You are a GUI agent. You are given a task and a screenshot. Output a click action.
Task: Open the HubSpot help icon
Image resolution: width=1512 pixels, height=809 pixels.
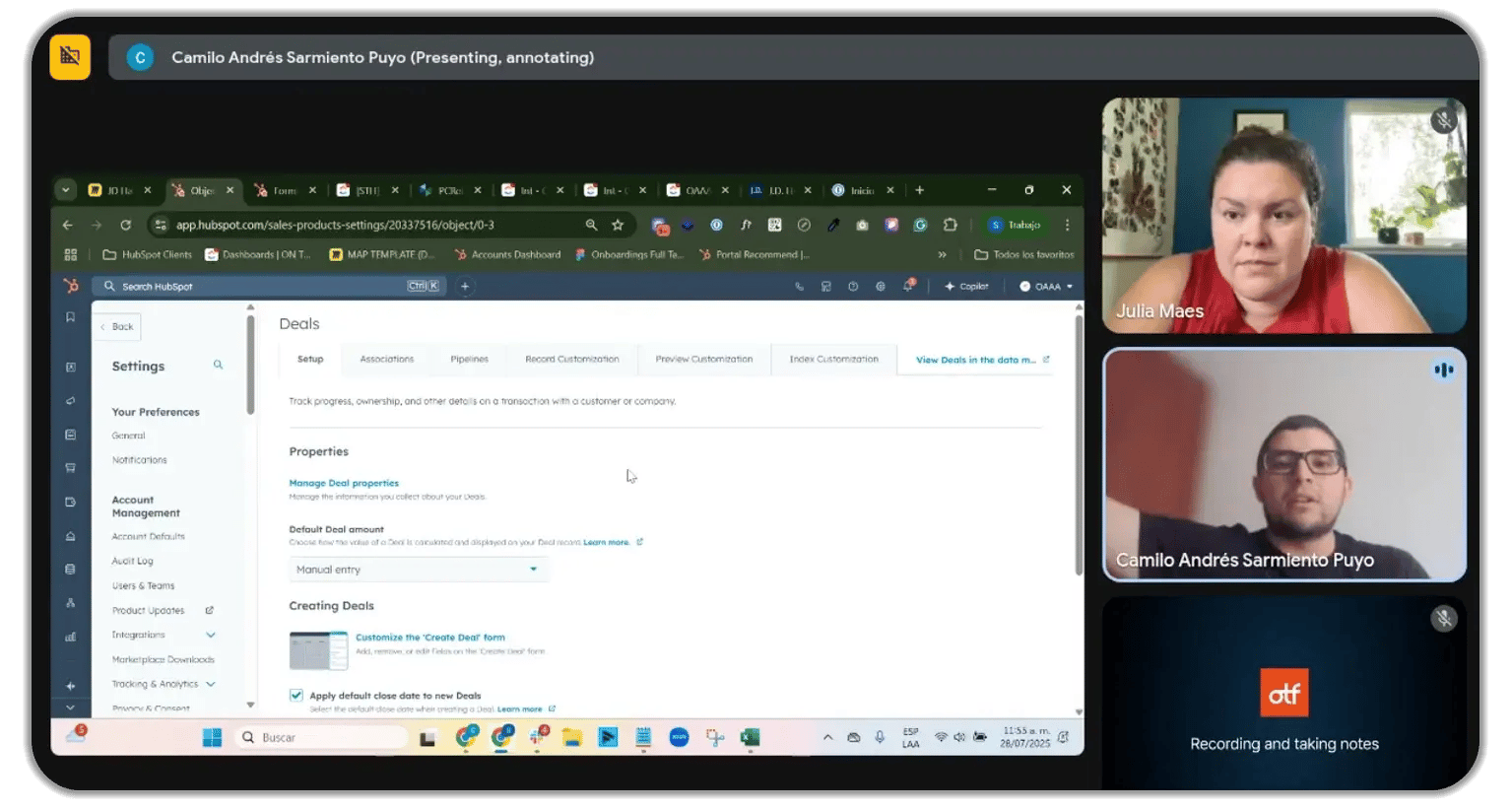point(853,286)
